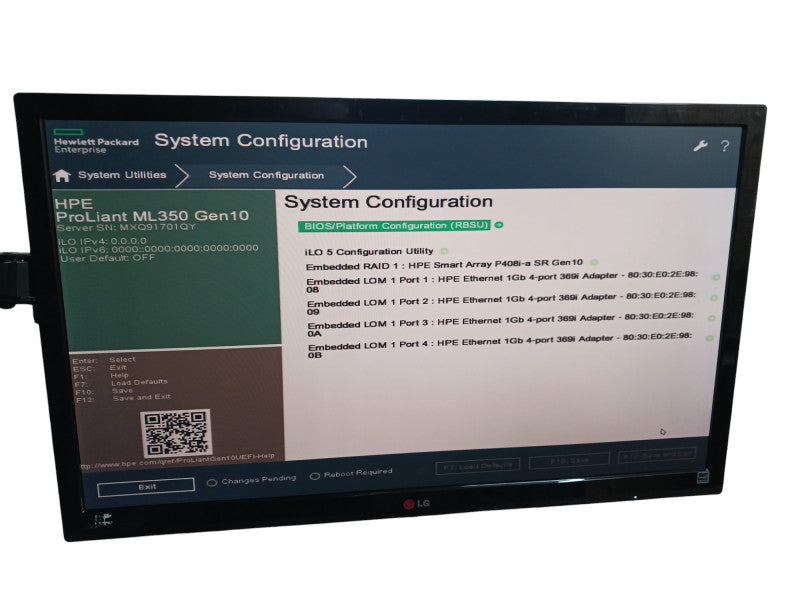This screenshot has width=800, height=600.
Task: Open the hpe.com ProLiantGen10UEFI-Help URL
Action: click(x=178, y=461)
